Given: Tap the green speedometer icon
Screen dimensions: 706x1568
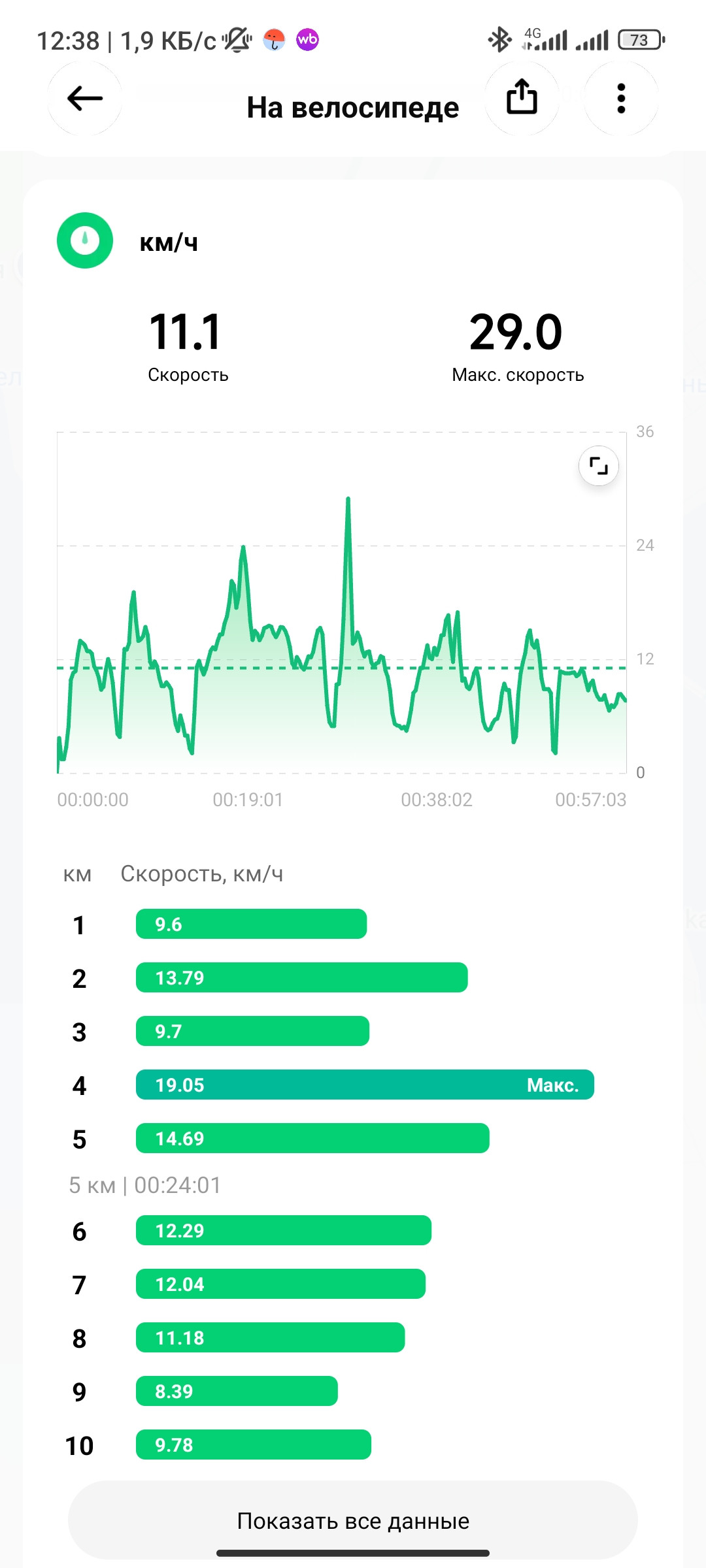Looking at the screenshot, I should [x=85, y=240].
